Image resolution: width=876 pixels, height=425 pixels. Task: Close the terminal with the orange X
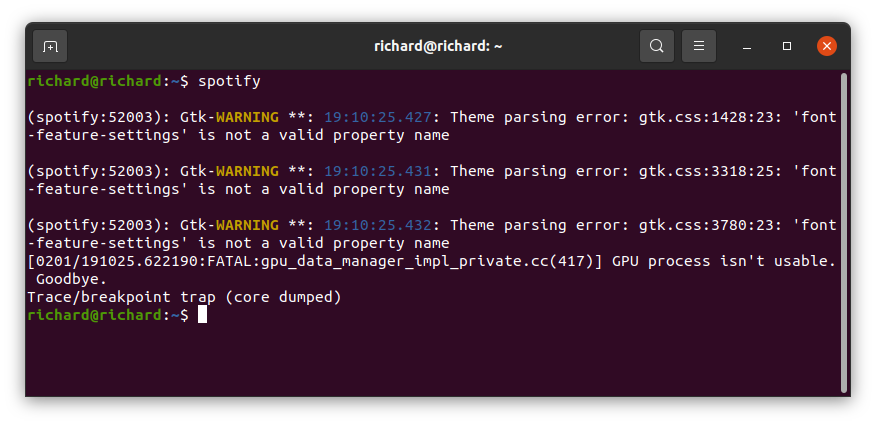click(827, 46)
